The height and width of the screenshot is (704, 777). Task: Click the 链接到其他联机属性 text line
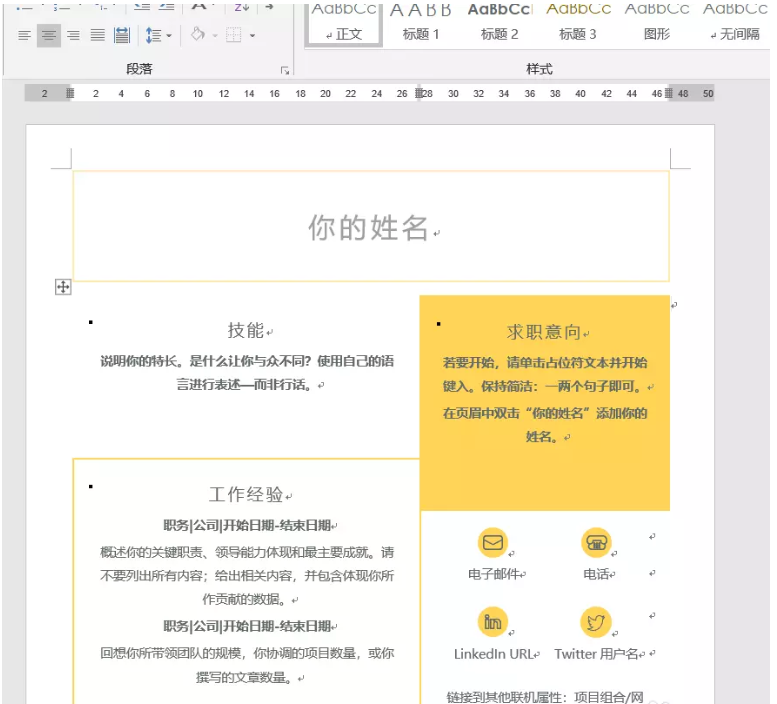click(545, 697)
